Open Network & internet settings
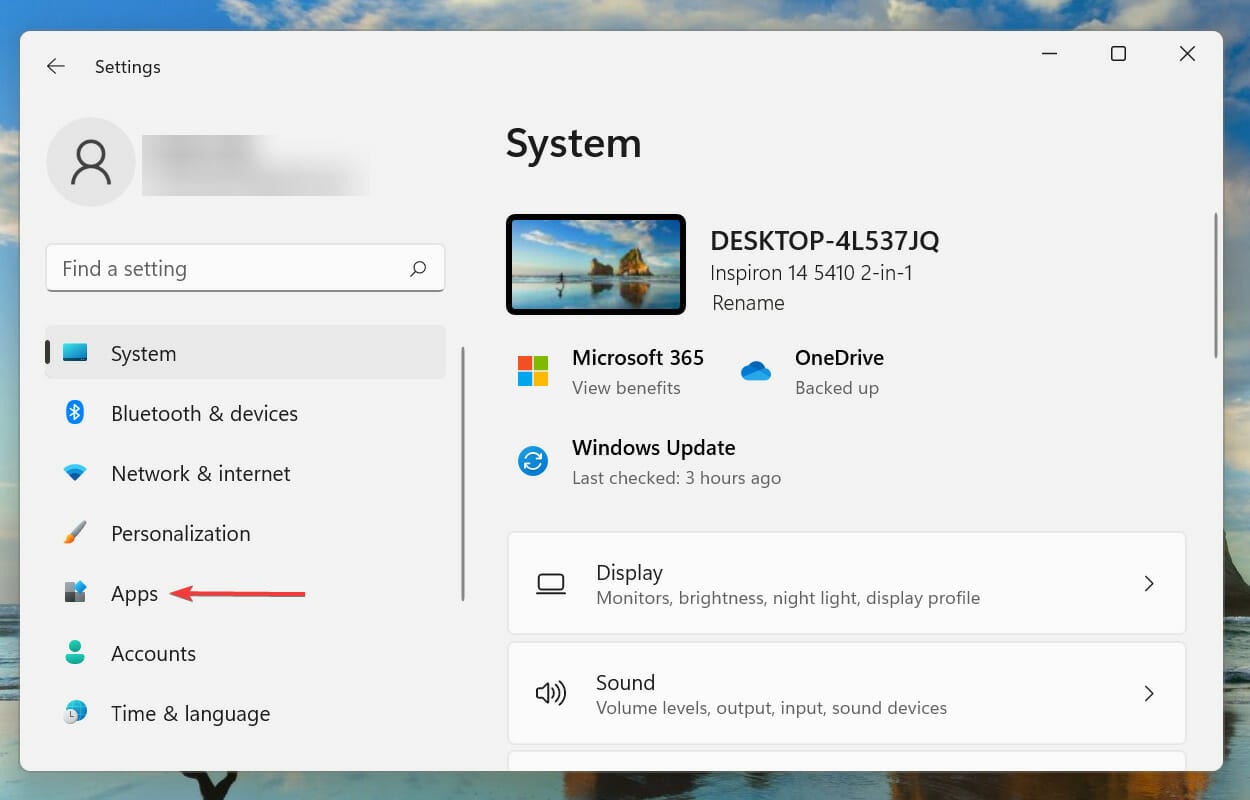 pos(201,473)
